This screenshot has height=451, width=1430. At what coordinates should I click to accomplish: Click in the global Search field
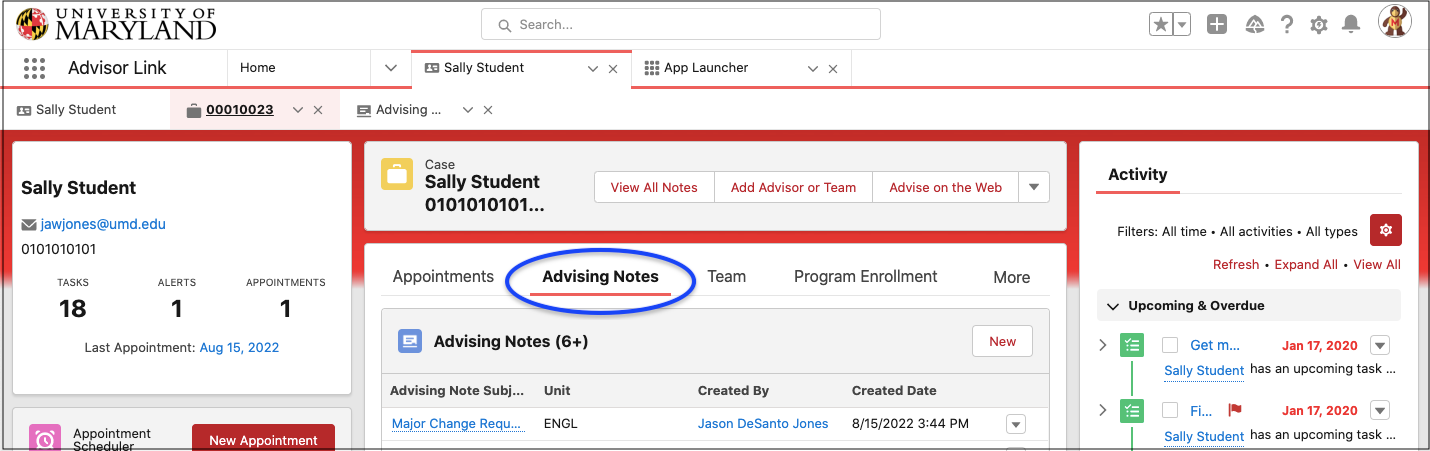[680, 24]
